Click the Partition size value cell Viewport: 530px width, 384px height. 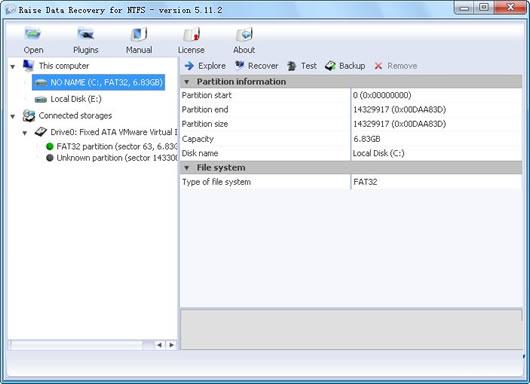[436, 124]
